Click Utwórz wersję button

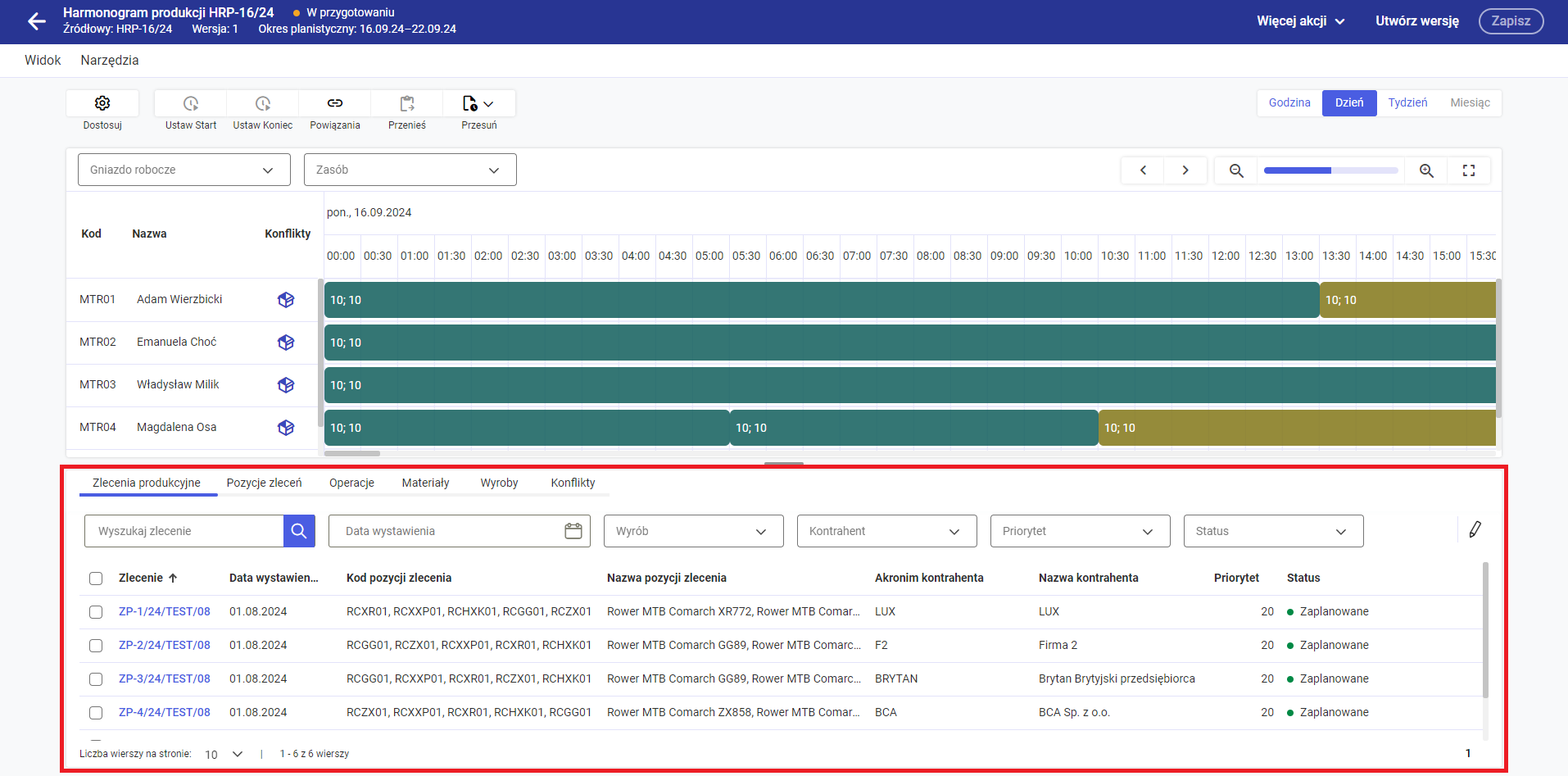coord(1416,21)
